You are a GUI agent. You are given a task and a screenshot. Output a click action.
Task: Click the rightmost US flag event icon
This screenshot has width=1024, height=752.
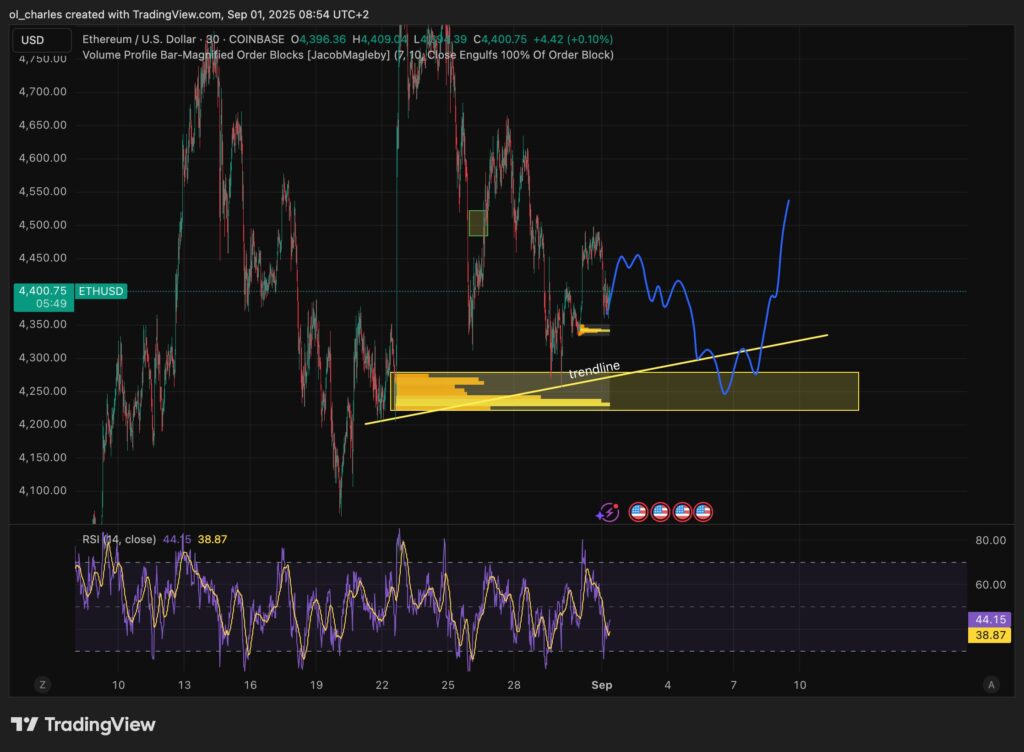pos(703,511)
